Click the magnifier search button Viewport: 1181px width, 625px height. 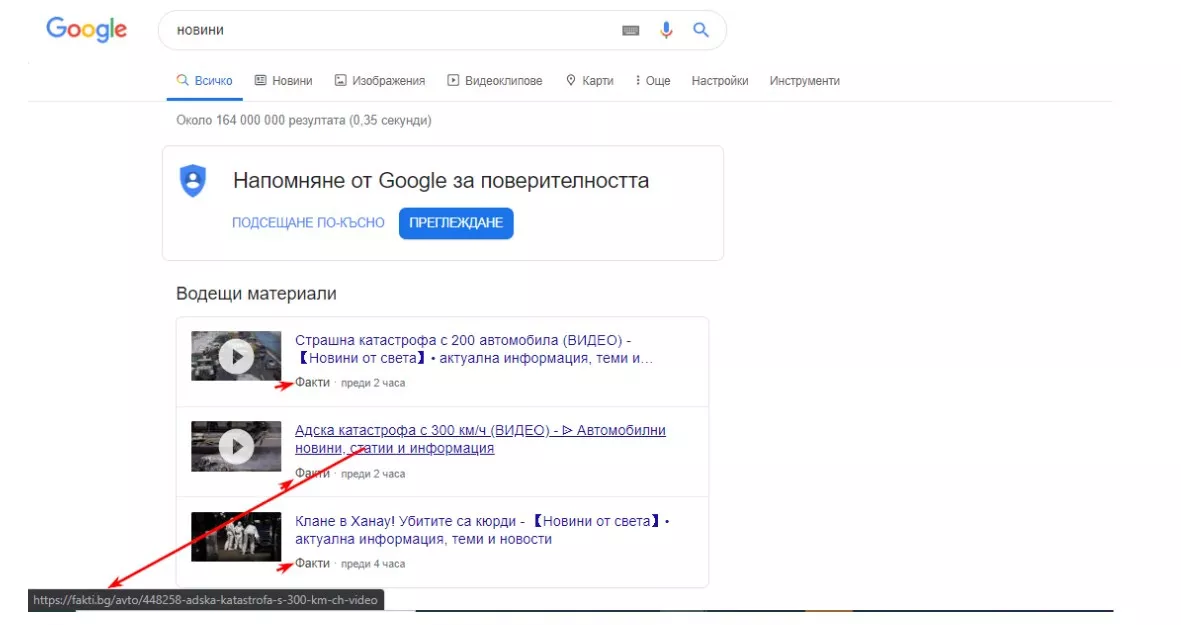pyautogui.click(x=701, y=30)
